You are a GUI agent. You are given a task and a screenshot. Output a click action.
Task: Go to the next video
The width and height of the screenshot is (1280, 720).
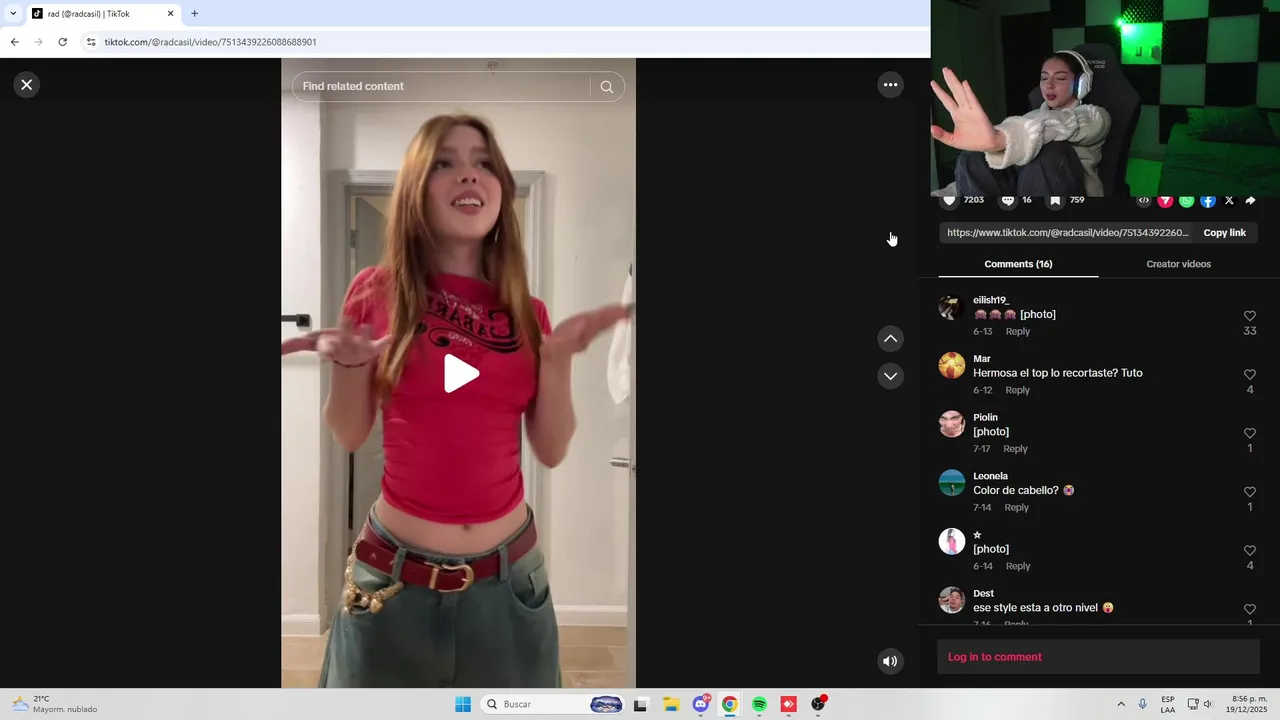click(x=890, y=376)
